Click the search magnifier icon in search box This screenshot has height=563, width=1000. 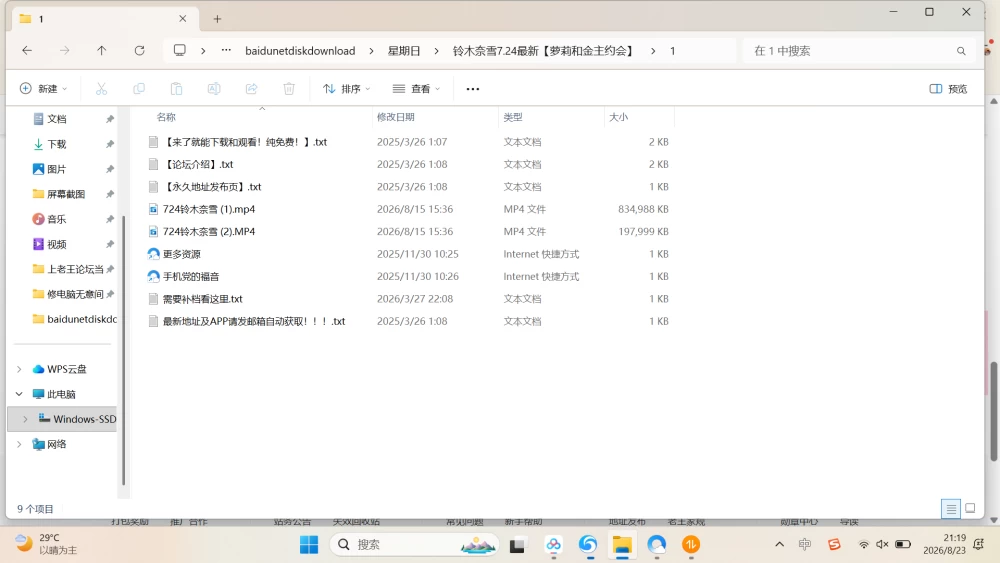[961, 51]
